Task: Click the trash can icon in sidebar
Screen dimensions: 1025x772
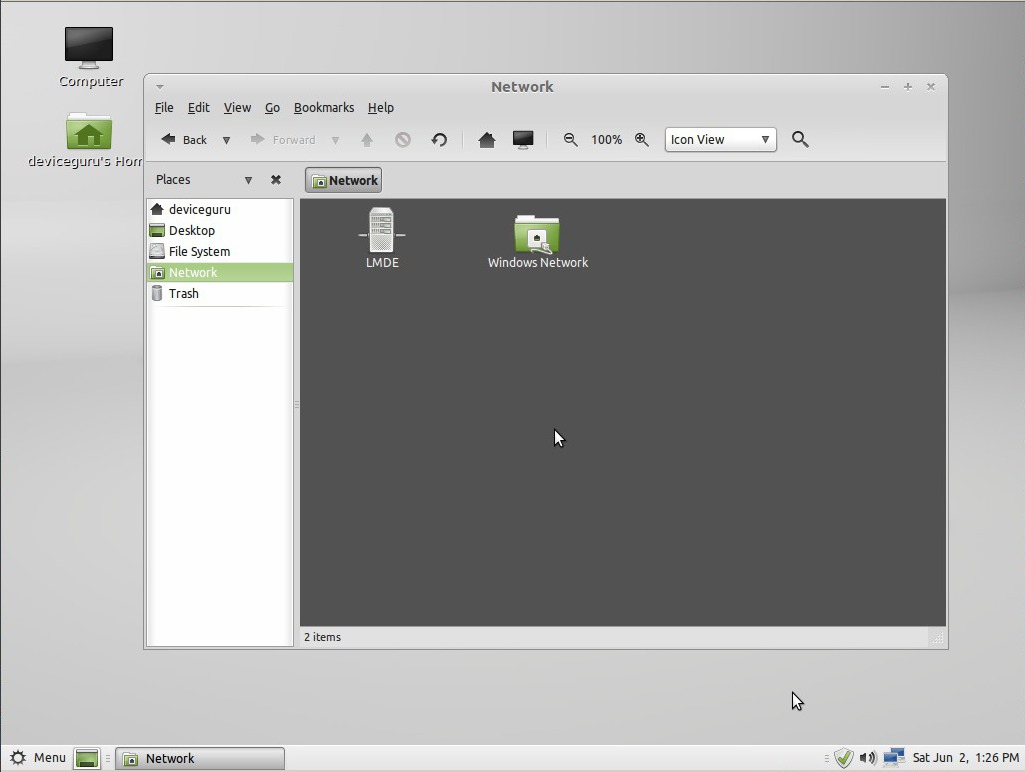Action: click(x=157, y=293)
